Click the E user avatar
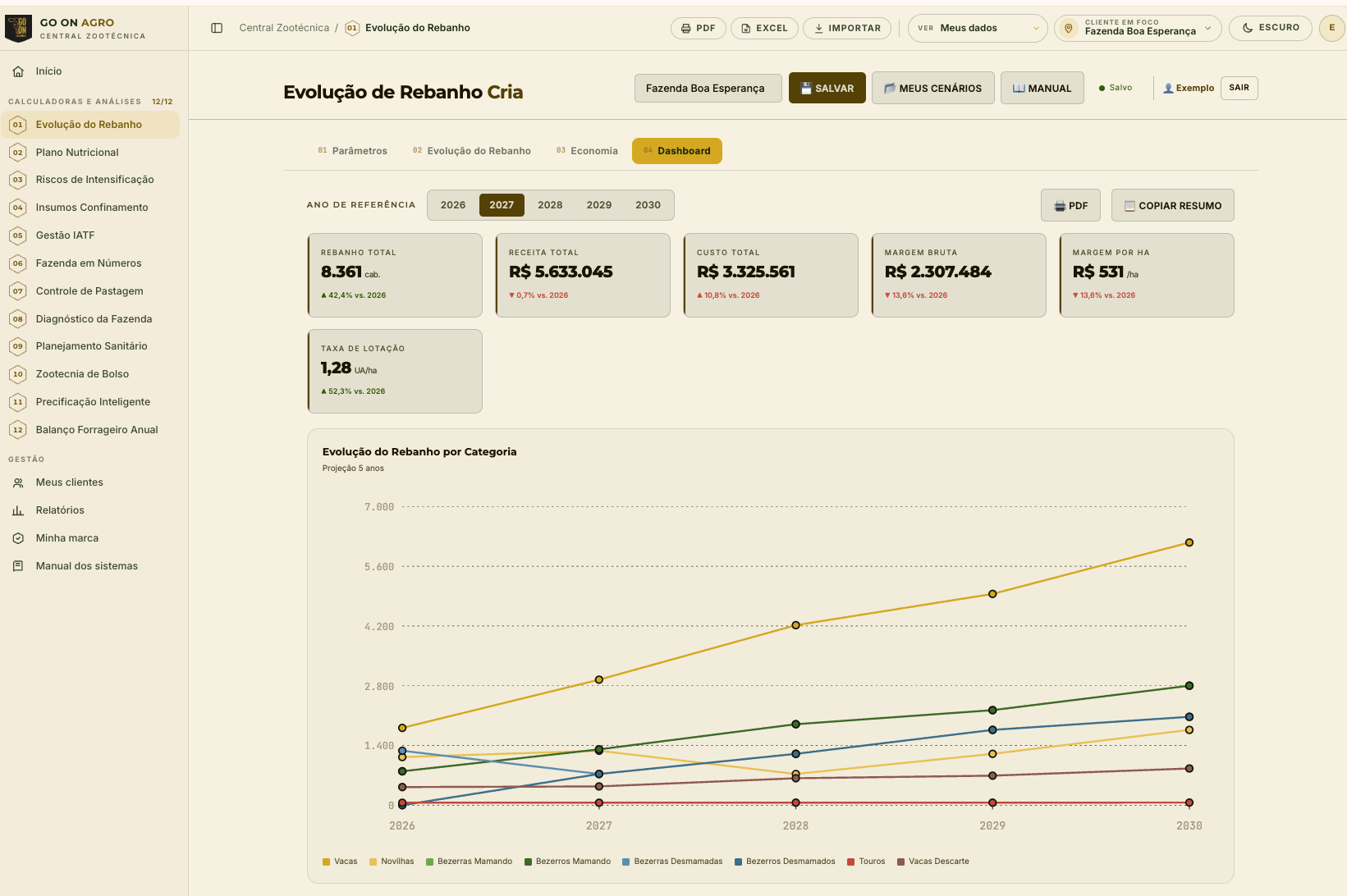This screenshot has width=1347, height=896. coord(1331,28)
